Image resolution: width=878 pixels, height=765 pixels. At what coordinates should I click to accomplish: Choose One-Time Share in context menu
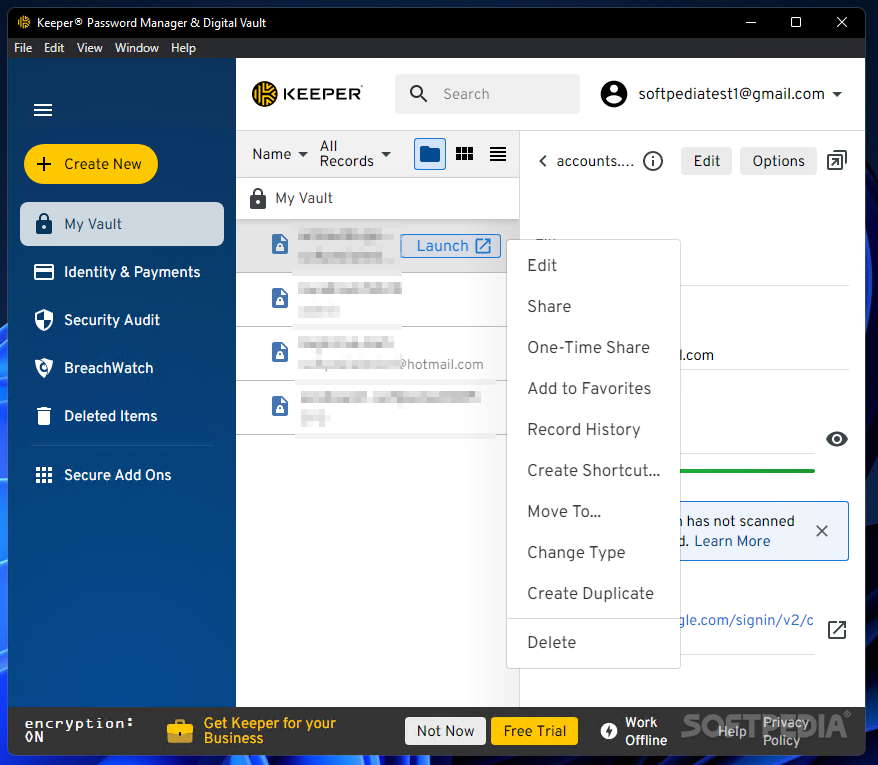click(594, 347)
